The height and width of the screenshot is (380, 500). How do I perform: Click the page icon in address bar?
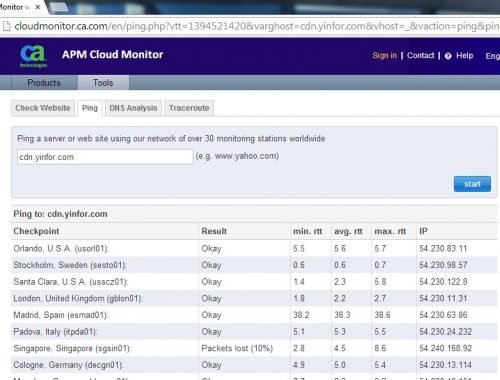6,26
